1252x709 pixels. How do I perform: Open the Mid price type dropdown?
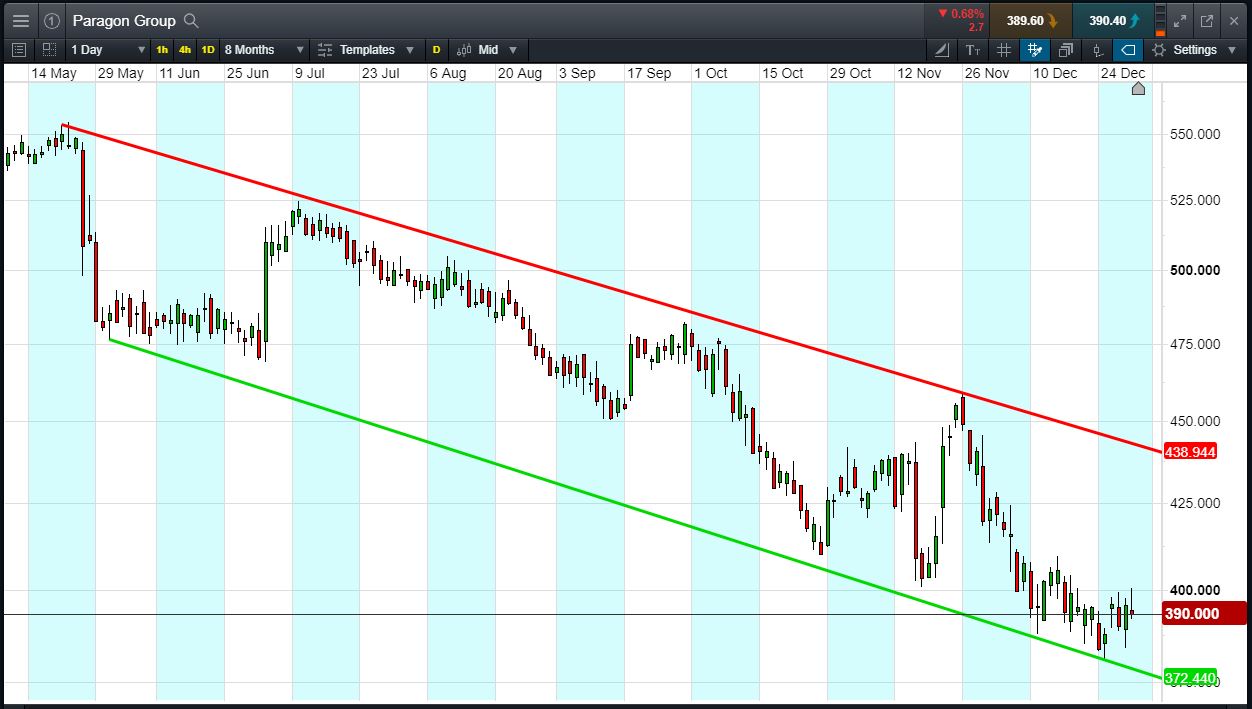coord(488,49)
